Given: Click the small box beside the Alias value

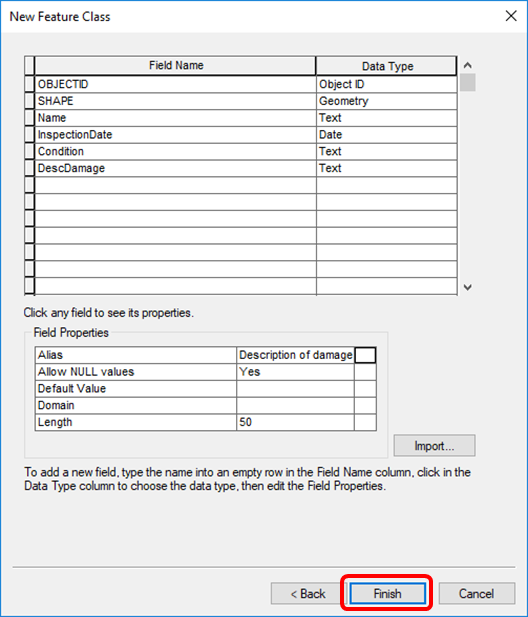Looking at the screenshot, I should click(x=365, y=355).
